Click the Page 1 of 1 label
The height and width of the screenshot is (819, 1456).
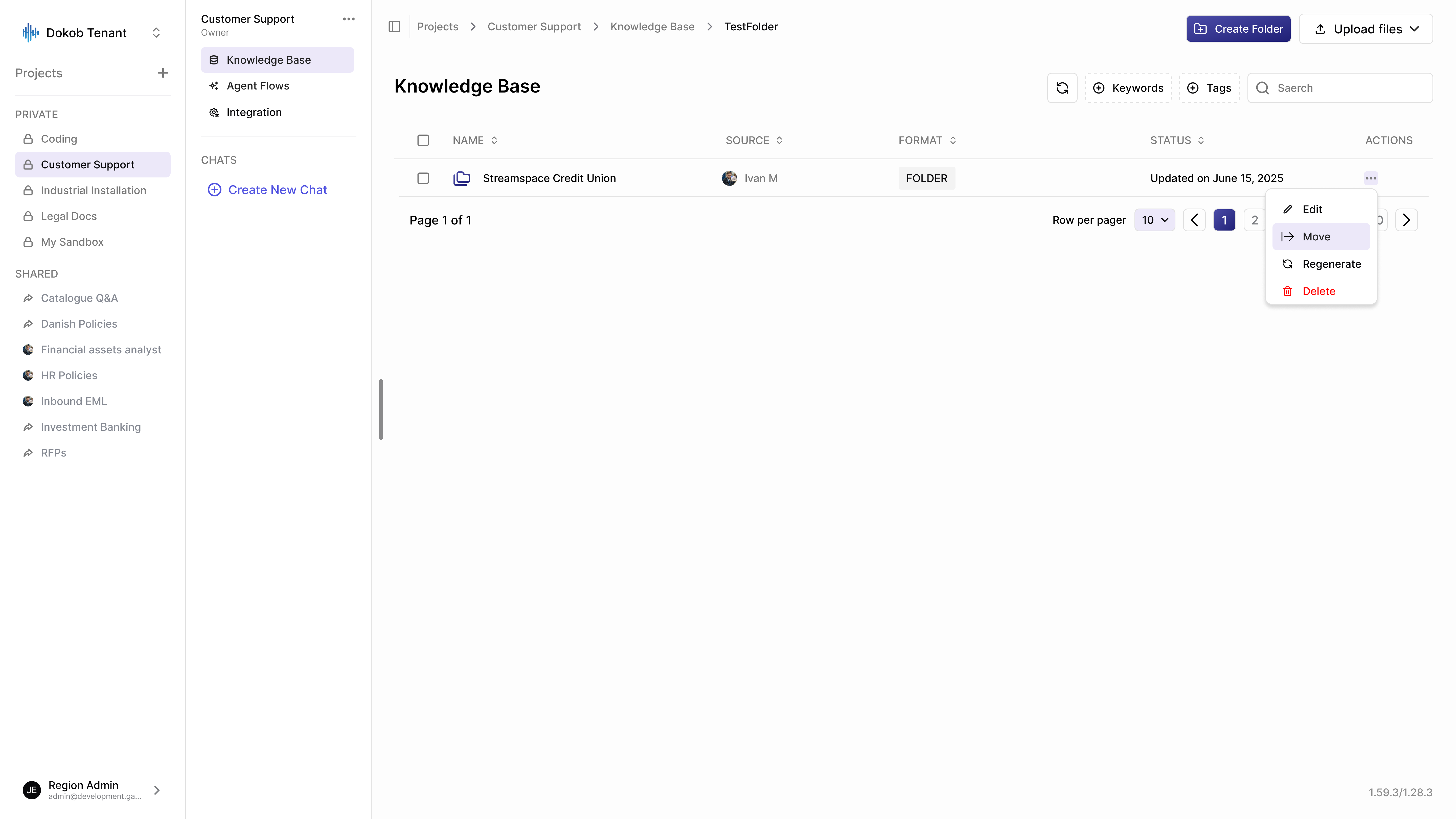440,220
